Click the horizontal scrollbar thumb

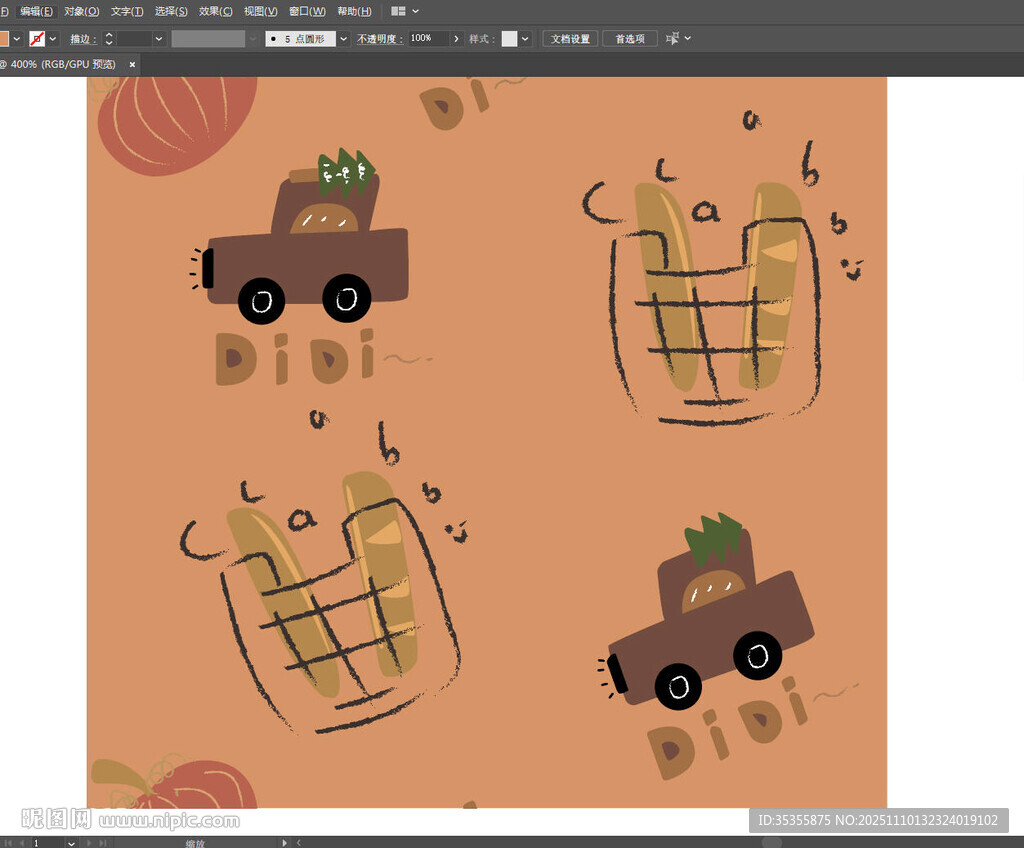point(771,843)
